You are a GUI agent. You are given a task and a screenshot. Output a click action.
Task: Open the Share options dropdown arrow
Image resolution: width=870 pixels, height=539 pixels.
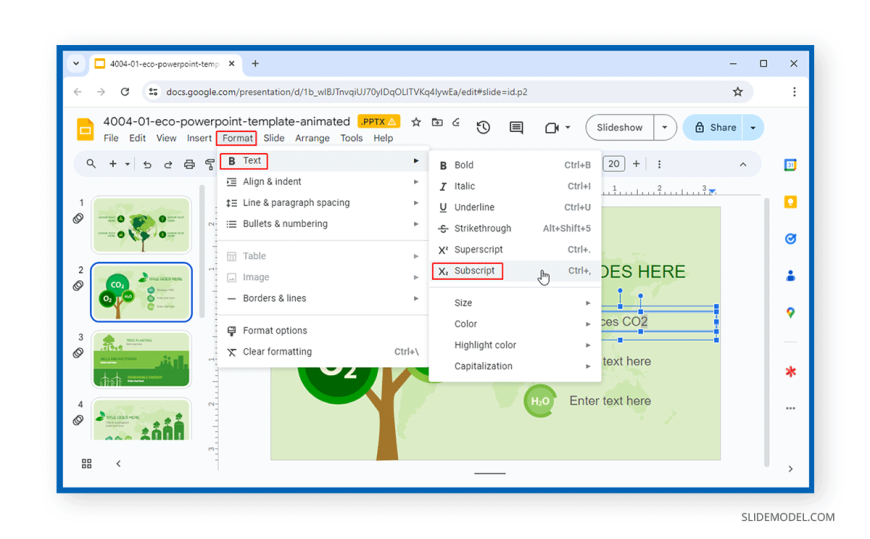click(x=753, y=128)
